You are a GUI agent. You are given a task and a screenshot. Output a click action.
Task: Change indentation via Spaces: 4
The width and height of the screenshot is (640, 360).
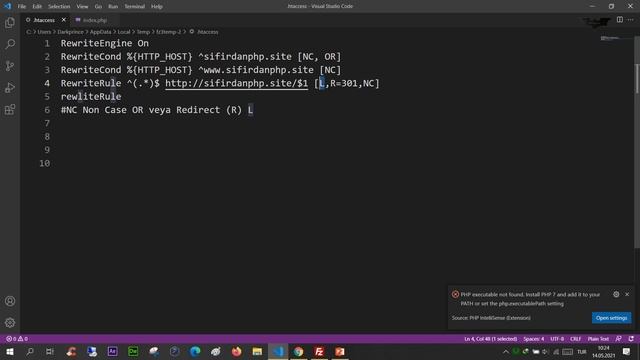(533, 339)
